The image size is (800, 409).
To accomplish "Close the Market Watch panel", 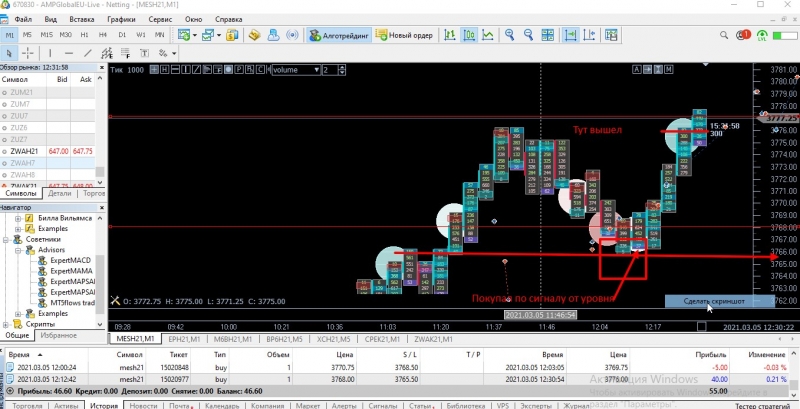I will click(103, 67).
